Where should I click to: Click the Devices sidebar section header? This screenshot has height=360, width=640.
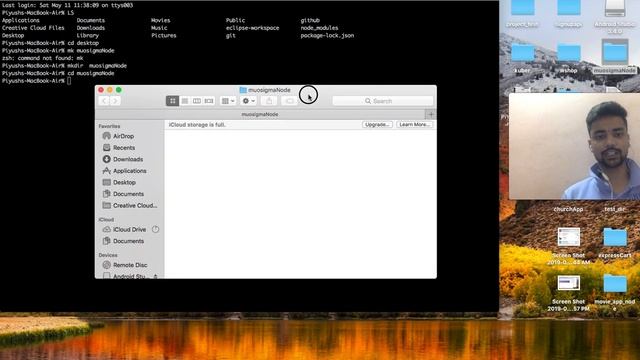click(108, 255)
